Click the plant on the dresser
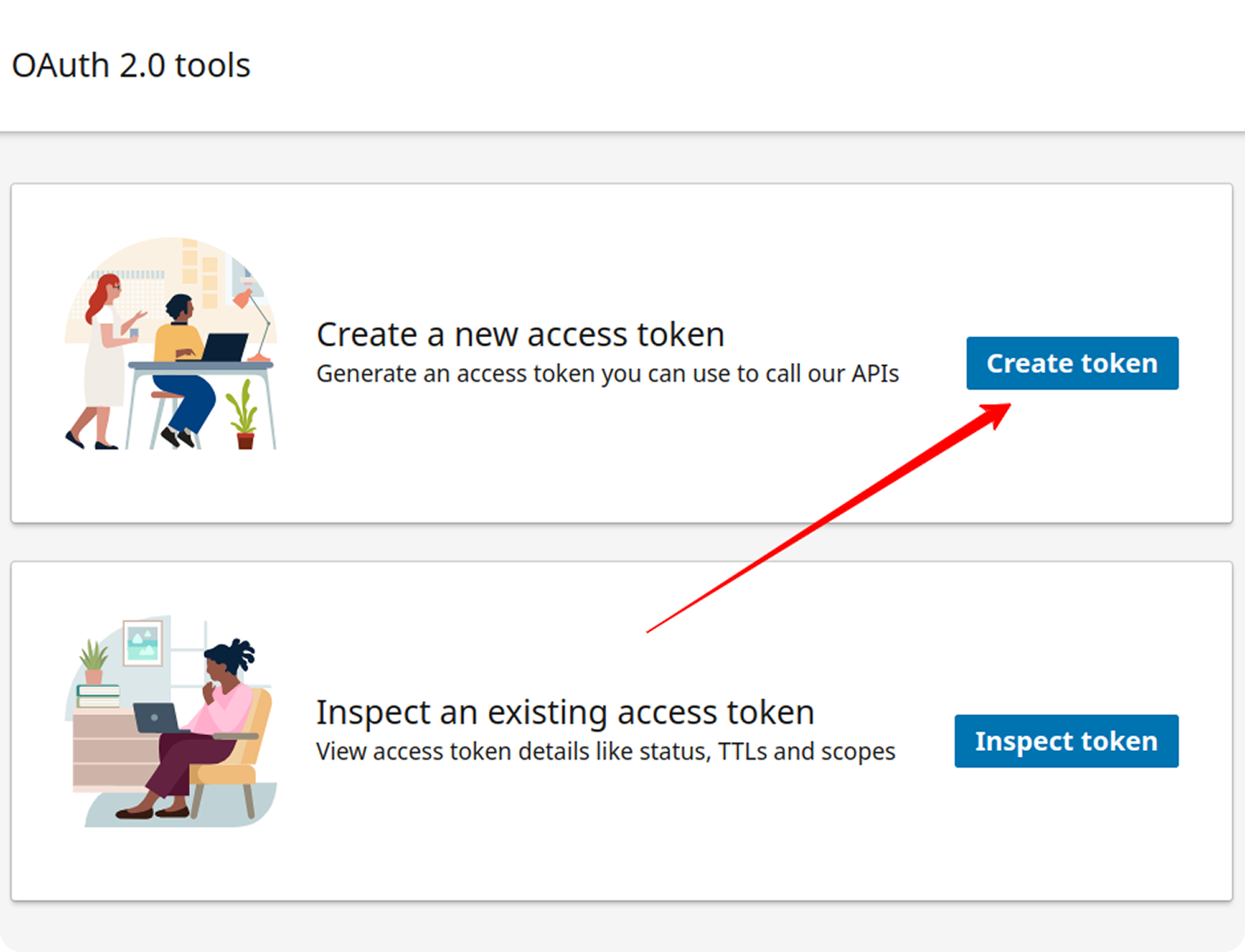The width and height of the screenshot is (1245, 952). point(93,659)
